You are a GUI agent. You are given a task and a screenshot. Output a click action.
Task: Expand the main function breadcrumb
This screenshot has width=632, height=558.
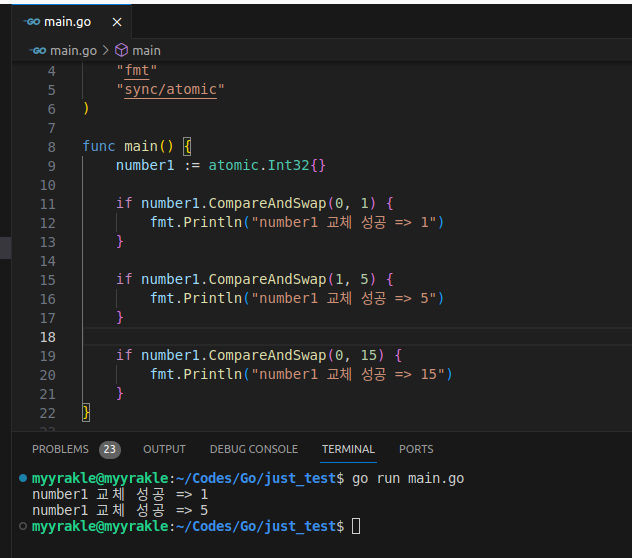(x=146, y=50)
